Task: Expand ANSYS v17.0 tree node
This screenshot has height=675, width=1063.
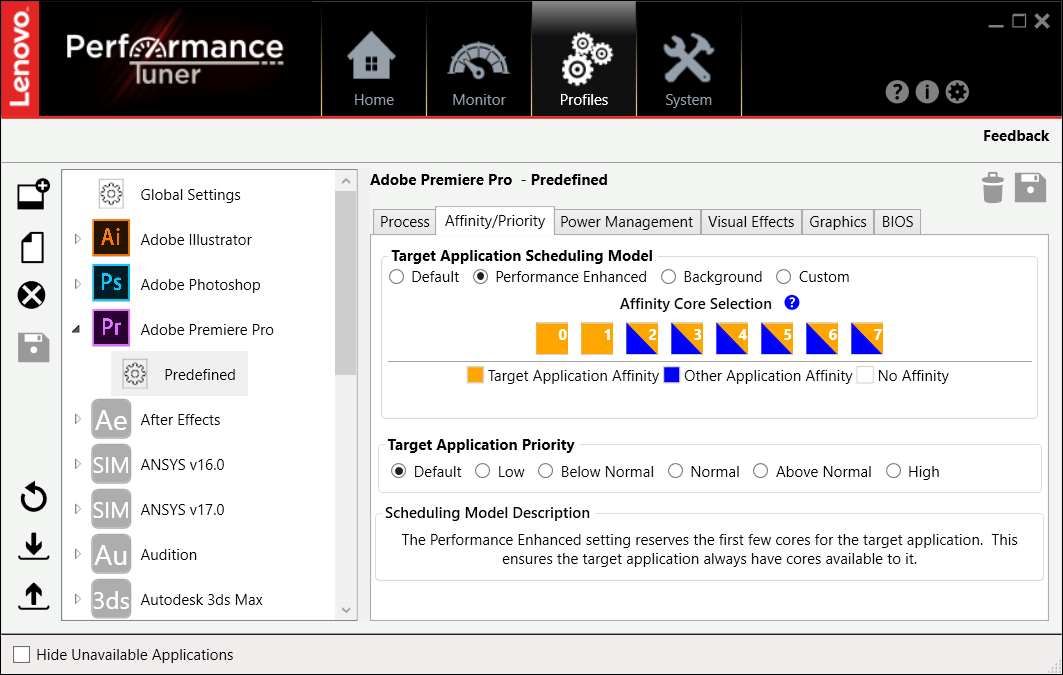Action: [77, 509]
